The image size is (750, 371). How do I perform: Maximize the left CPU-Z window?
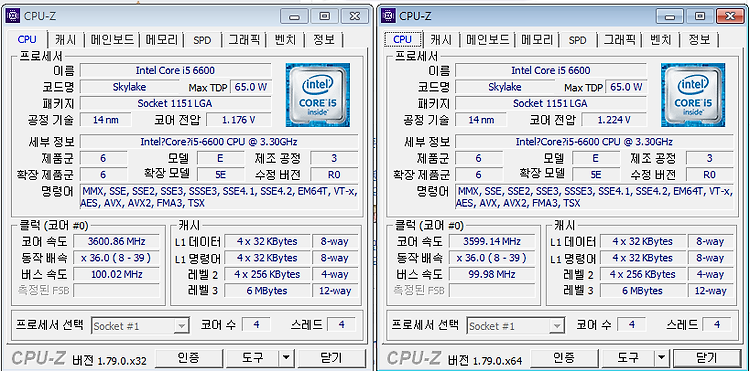(x=325, y=16)
